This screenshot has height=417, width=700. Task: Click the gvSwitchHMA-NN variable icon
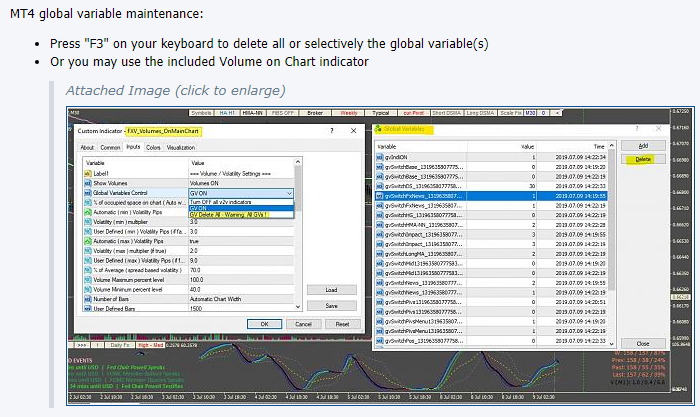(x=380, y=225)
